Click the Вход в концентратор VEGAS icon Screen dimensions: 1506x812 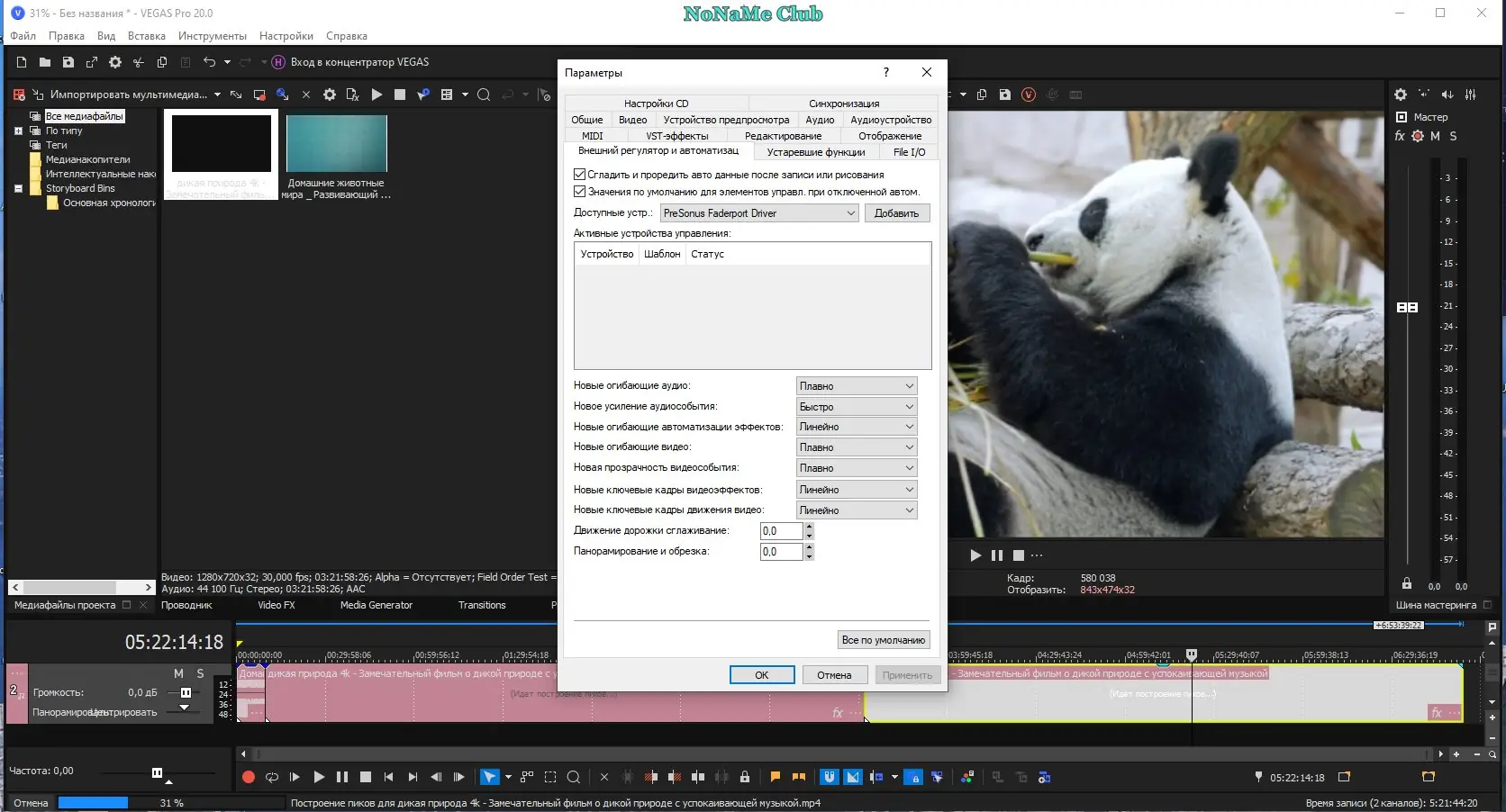(x=277, y=62)
